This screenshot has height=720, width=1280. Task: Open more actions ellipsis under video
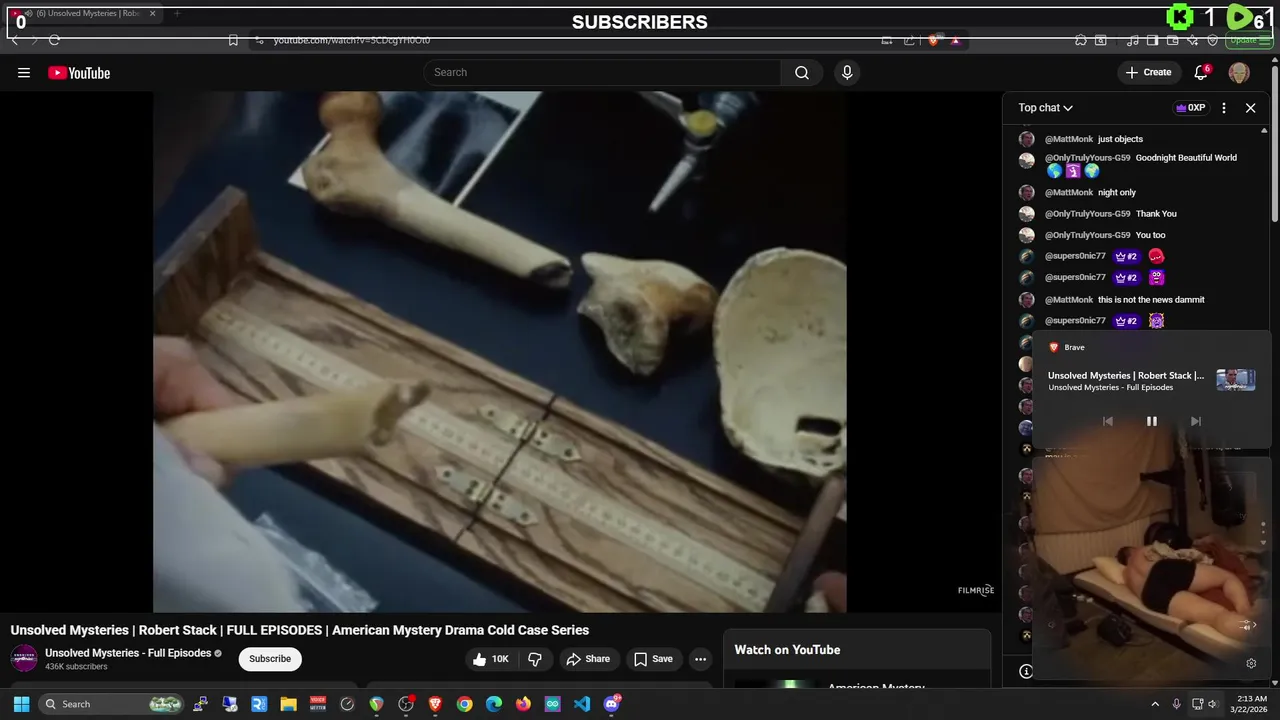700,659
